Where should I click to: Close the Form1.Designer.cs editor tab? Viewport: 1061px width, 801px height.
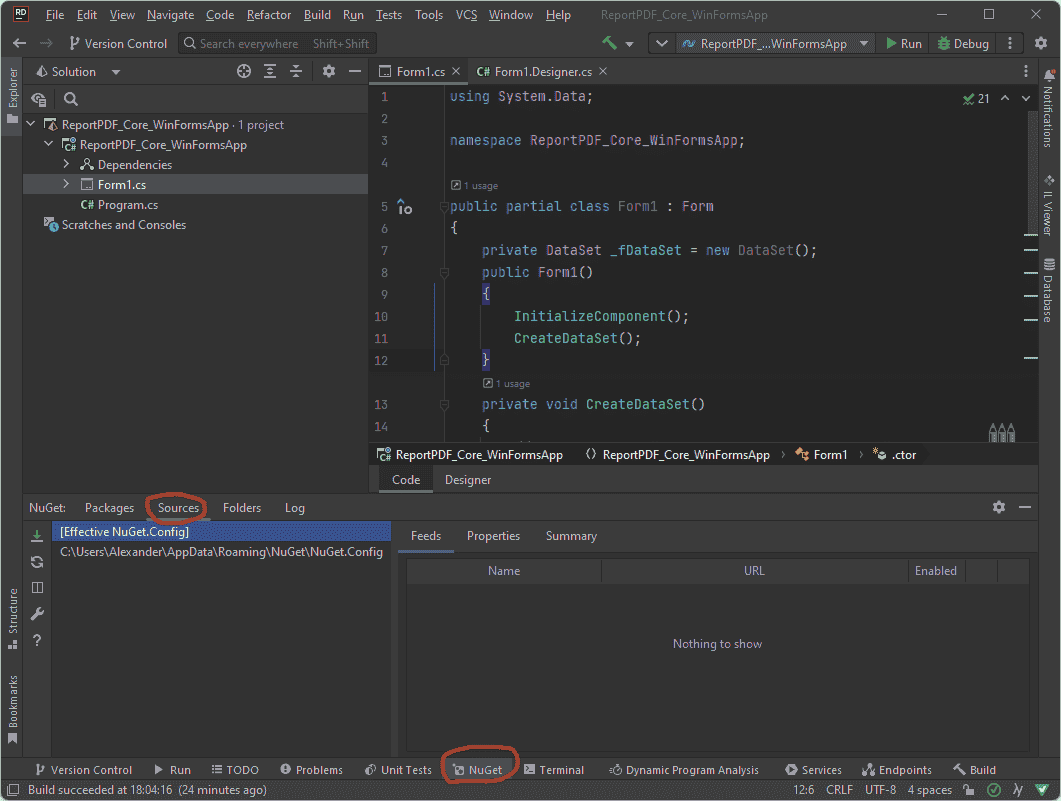tap(603, 71)
